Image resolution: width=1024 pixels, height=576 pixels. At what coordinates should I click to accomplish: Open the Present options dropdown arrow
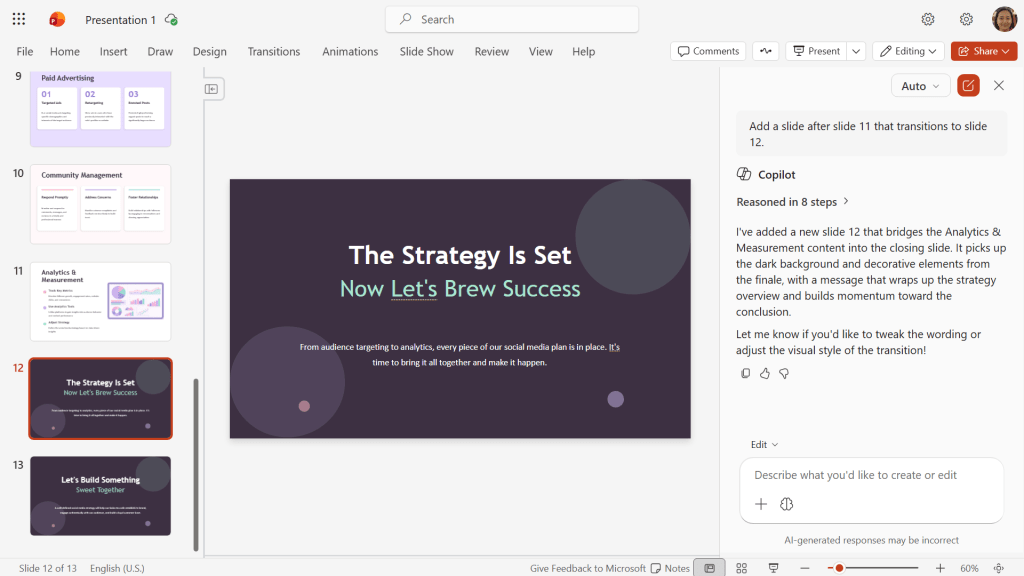point(856,51)
